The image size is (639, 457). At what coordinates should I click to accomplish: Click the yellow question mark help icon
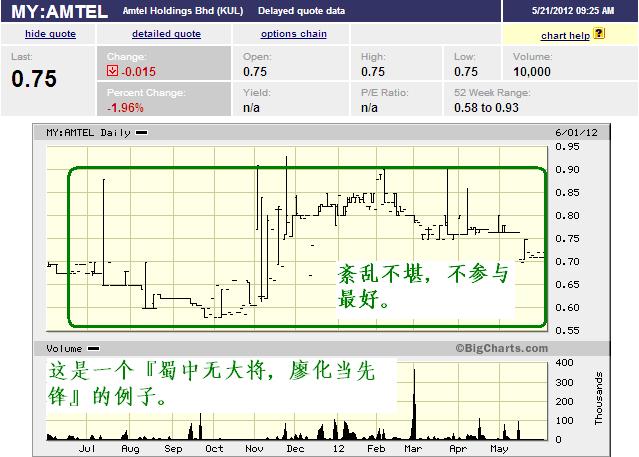599,33
